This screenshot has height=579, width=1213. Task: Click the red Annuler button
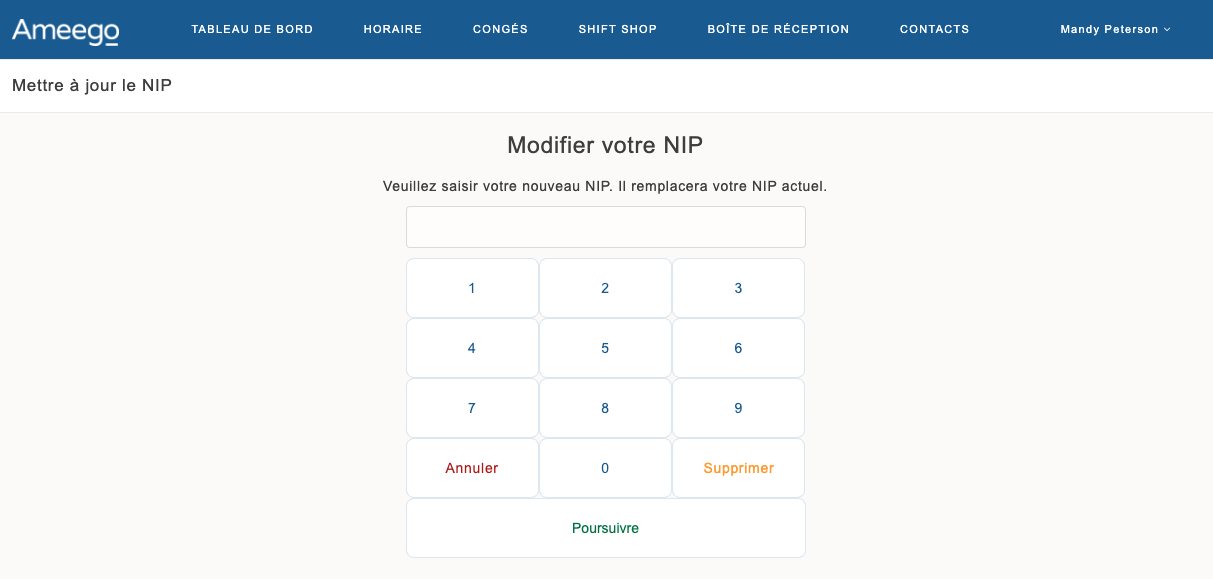pyautogui.click(x=472, y=468)
